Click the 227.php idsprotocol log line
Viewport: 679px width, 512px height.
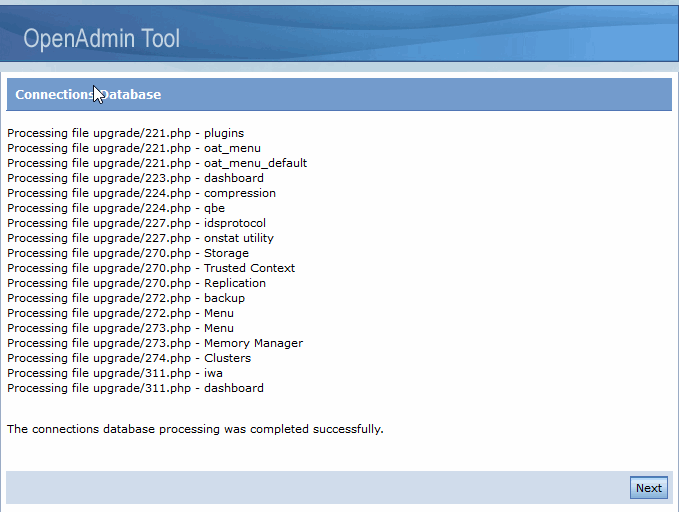(x=136, y=223)
